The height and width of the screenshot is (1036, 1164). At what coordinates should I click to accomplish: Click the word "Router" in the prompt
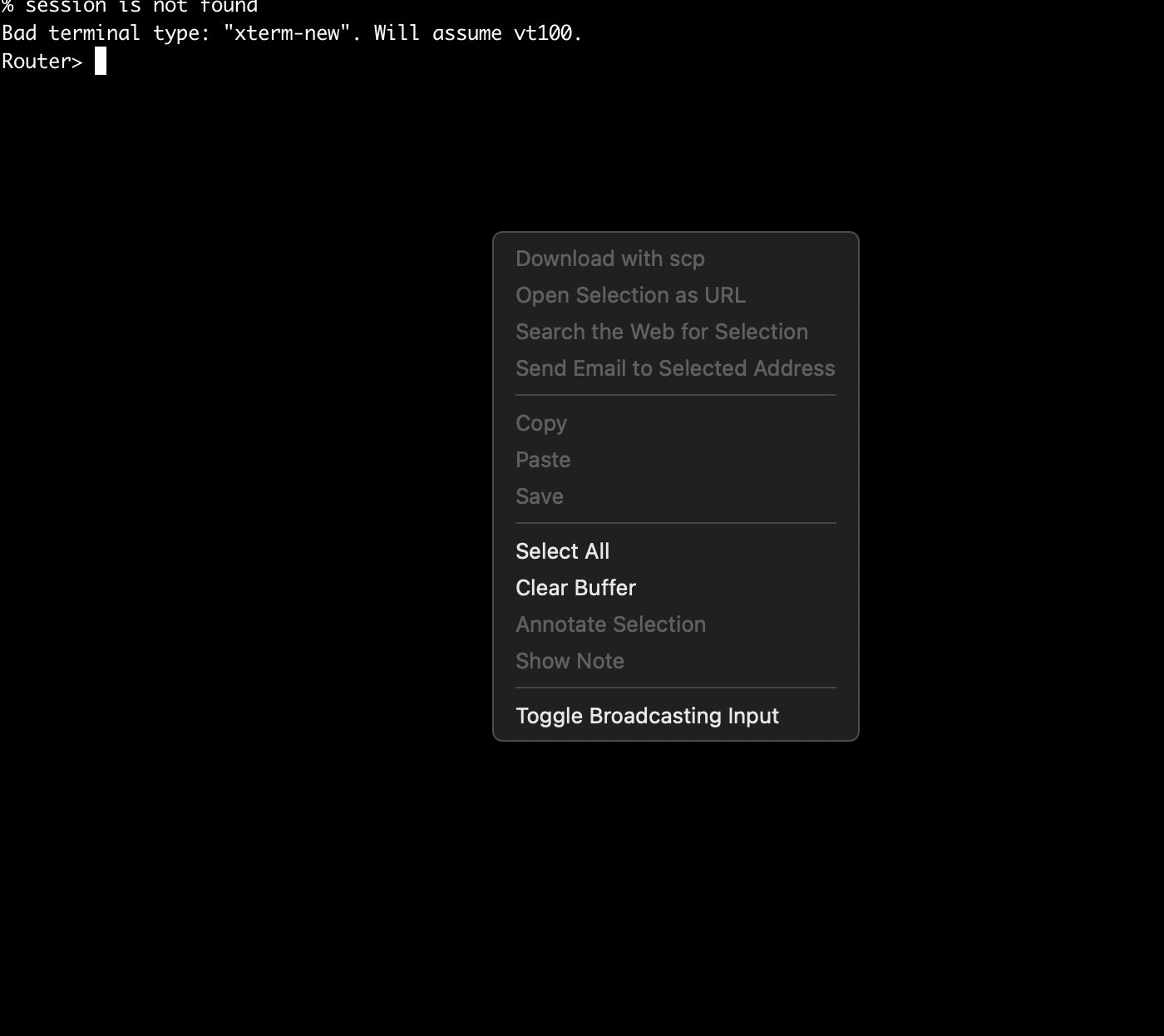[36, 62]
